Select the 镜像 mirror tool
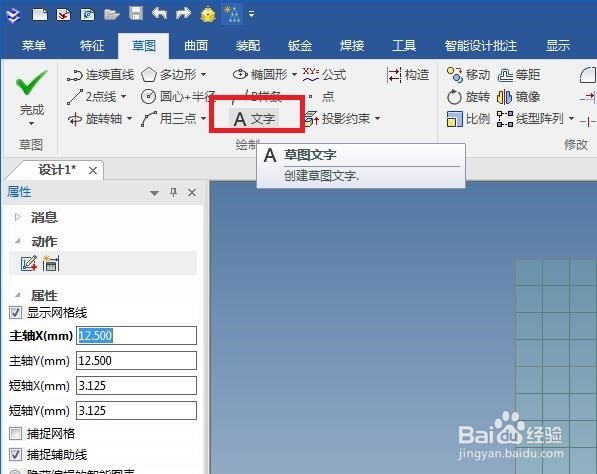597x474 pixels. [519, 97]
